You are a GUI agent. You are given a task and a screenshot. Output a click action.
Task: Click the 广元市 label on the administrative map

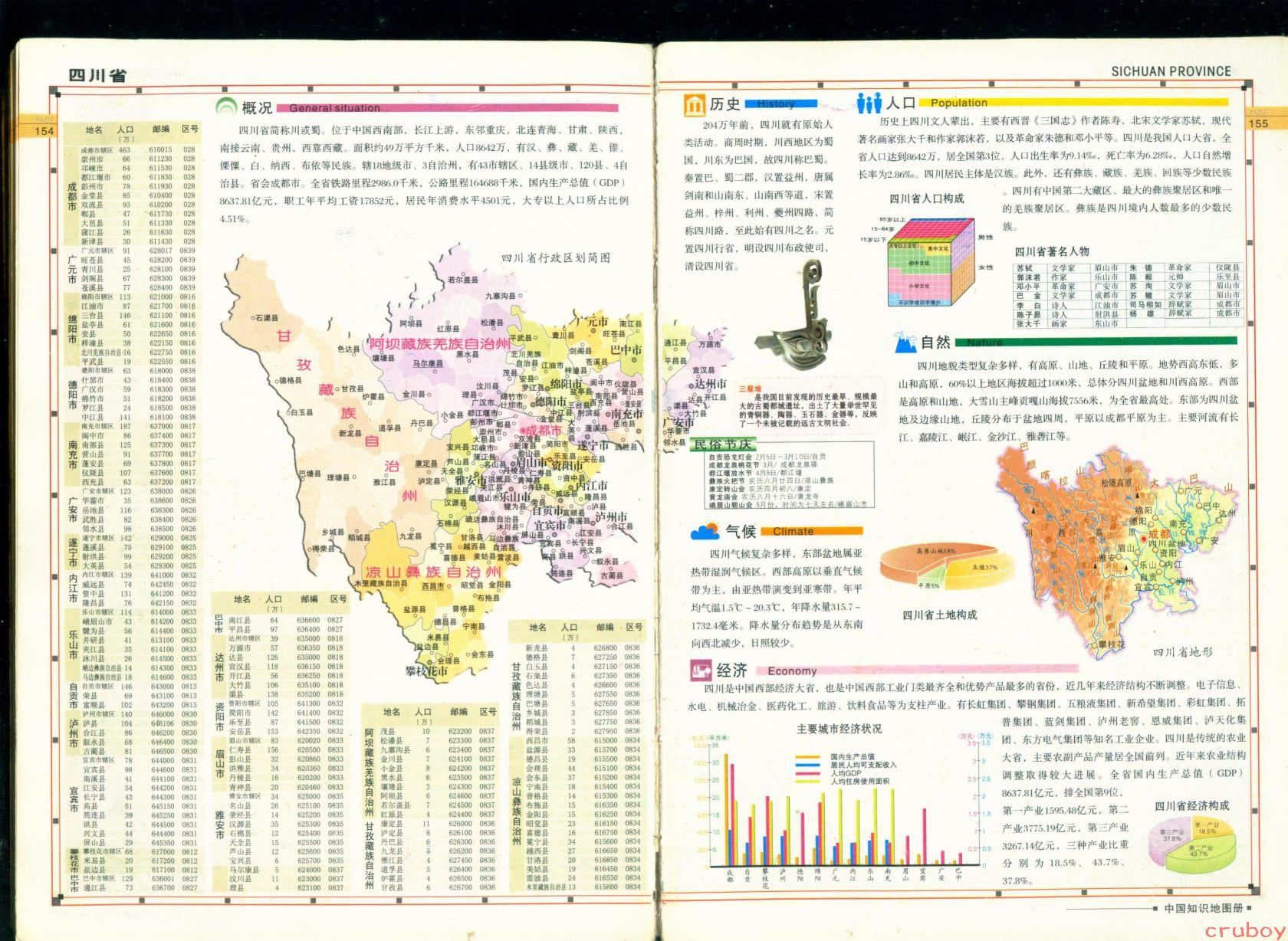(x=591, y=322)
